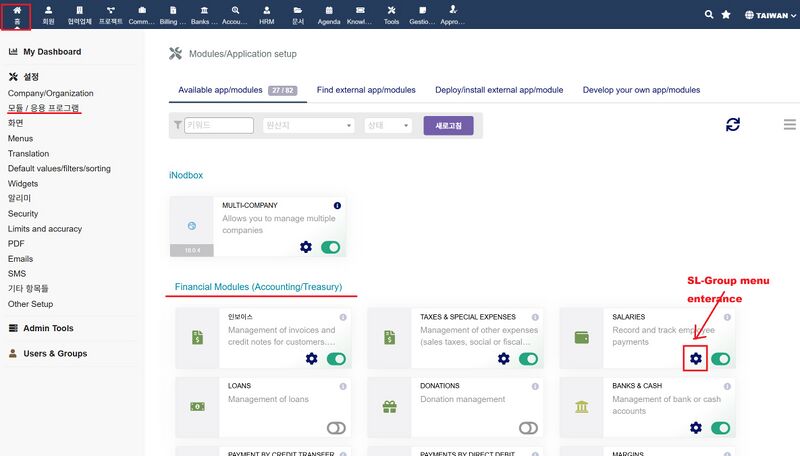
Task: Disable the invoices module switch
Action: coord(336,359)
